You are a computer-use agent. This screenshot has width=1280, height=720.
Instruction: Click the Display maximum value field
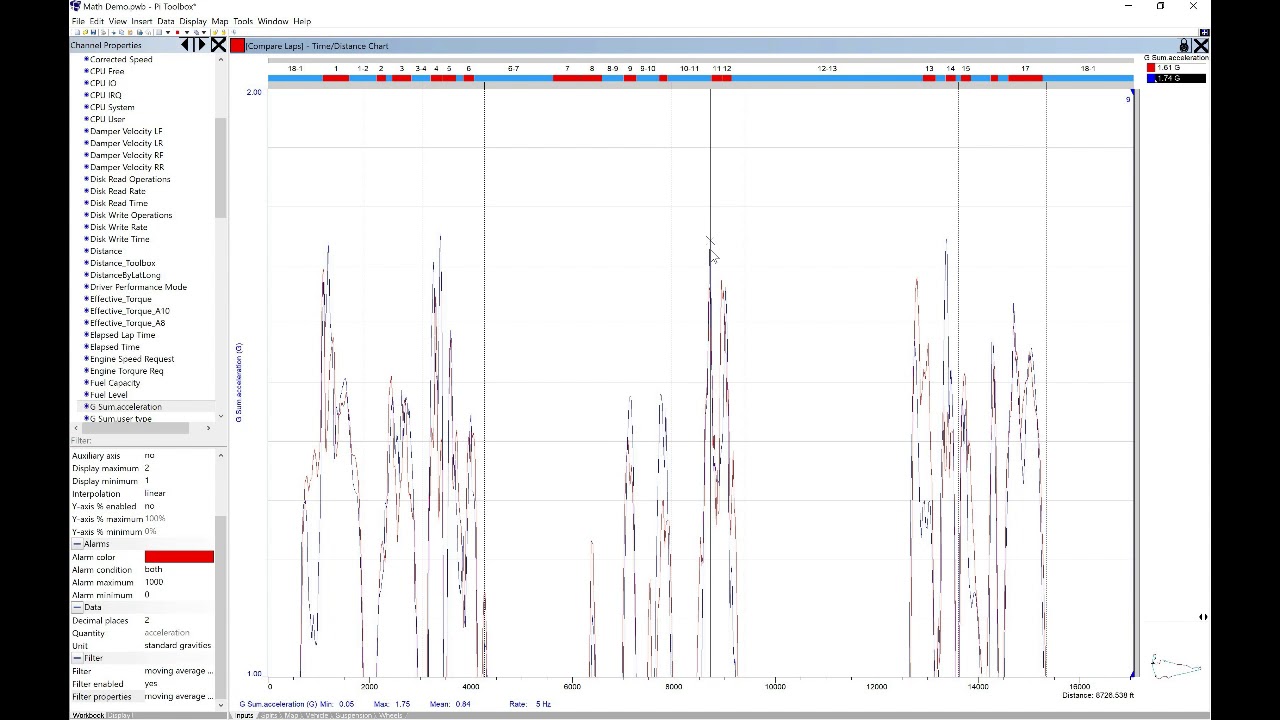179,468
